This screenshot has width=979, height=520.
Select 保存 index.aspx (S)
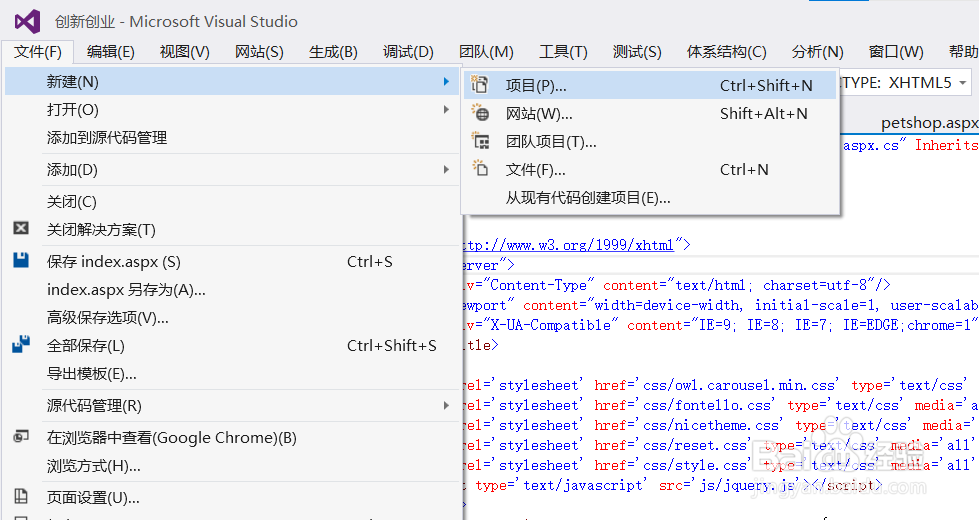232,261
